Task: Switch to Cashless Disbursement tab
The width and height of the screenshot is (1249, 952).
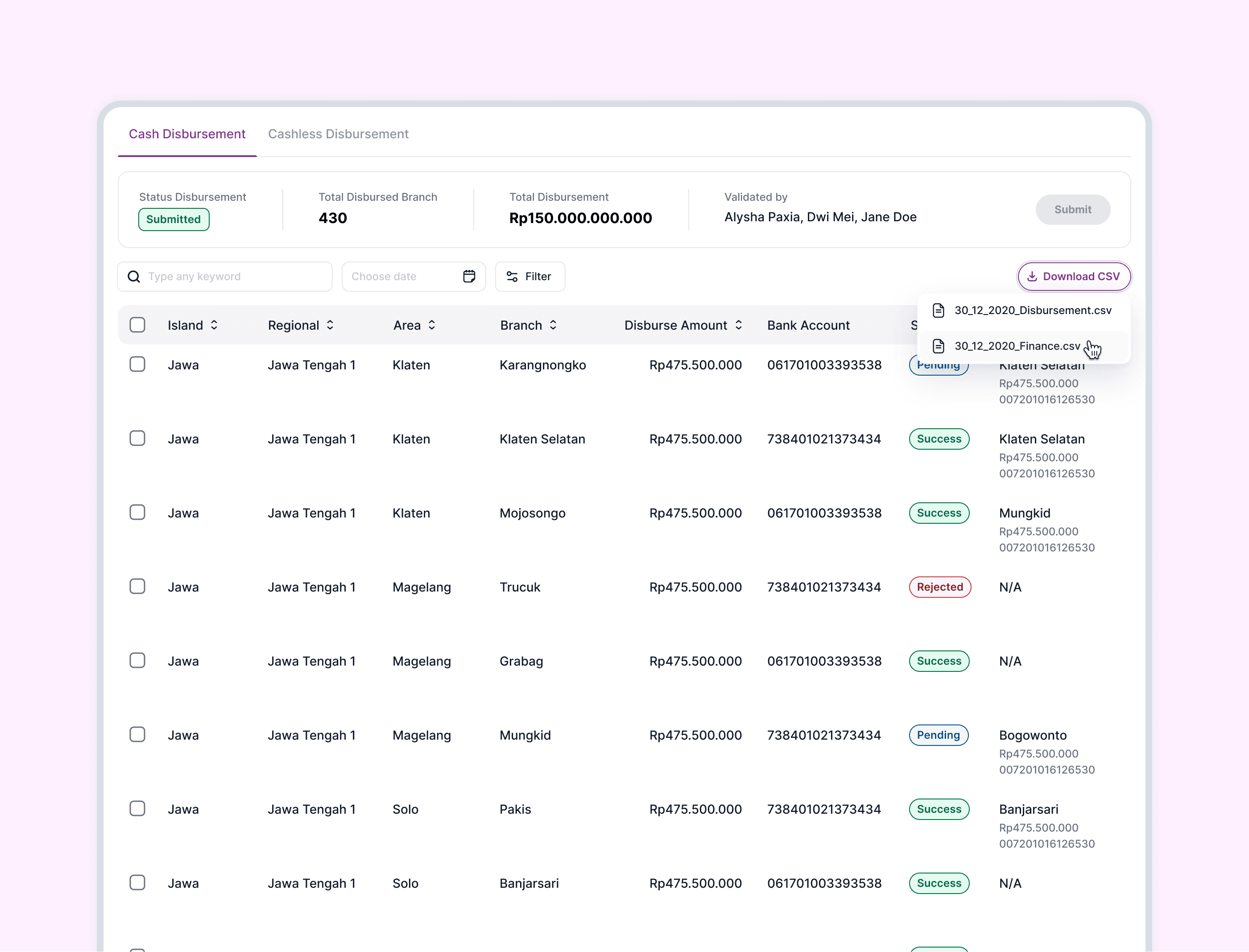Action: click(x=338, y=134)
